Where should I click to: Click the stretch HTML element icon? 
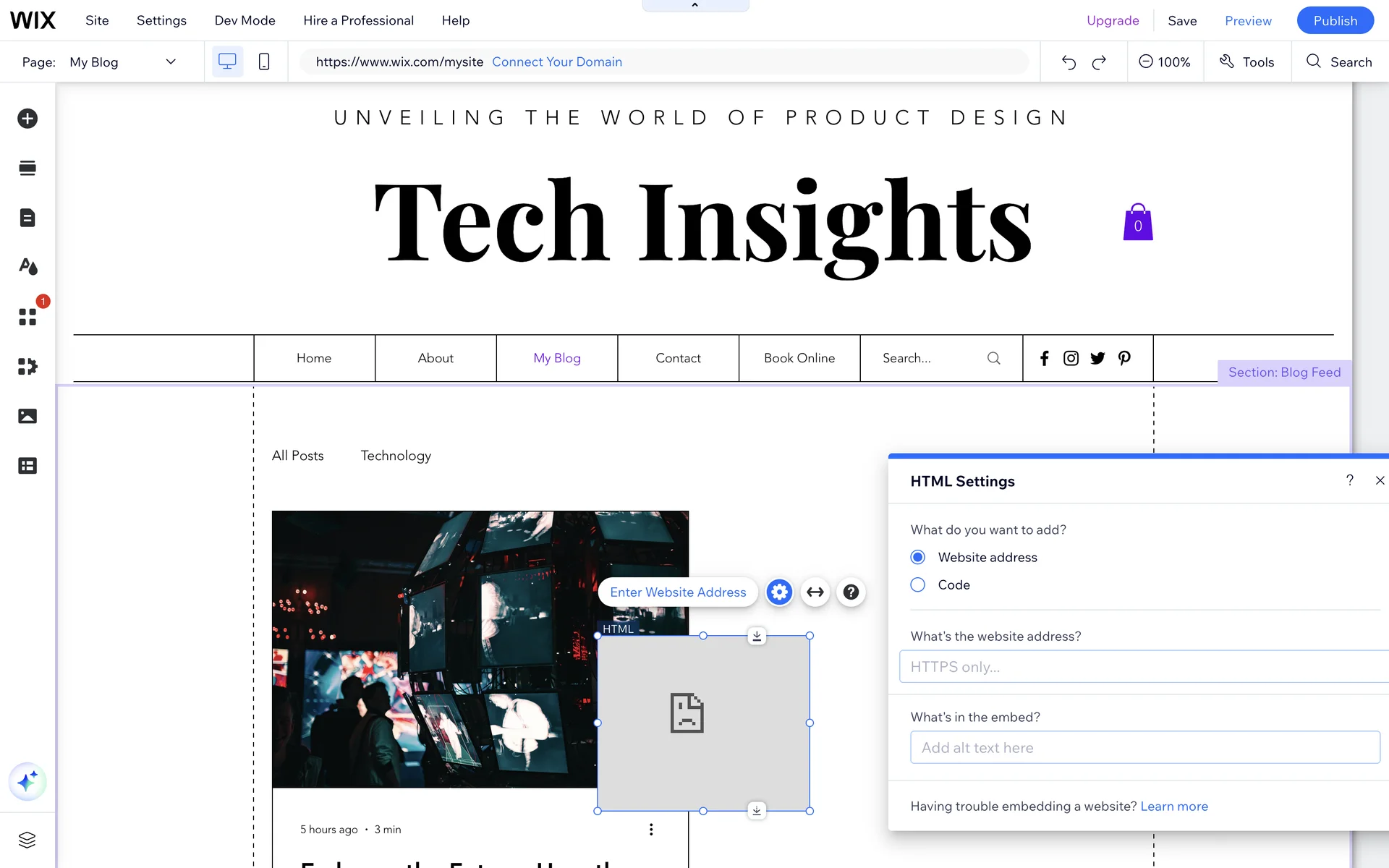[815, 592]
